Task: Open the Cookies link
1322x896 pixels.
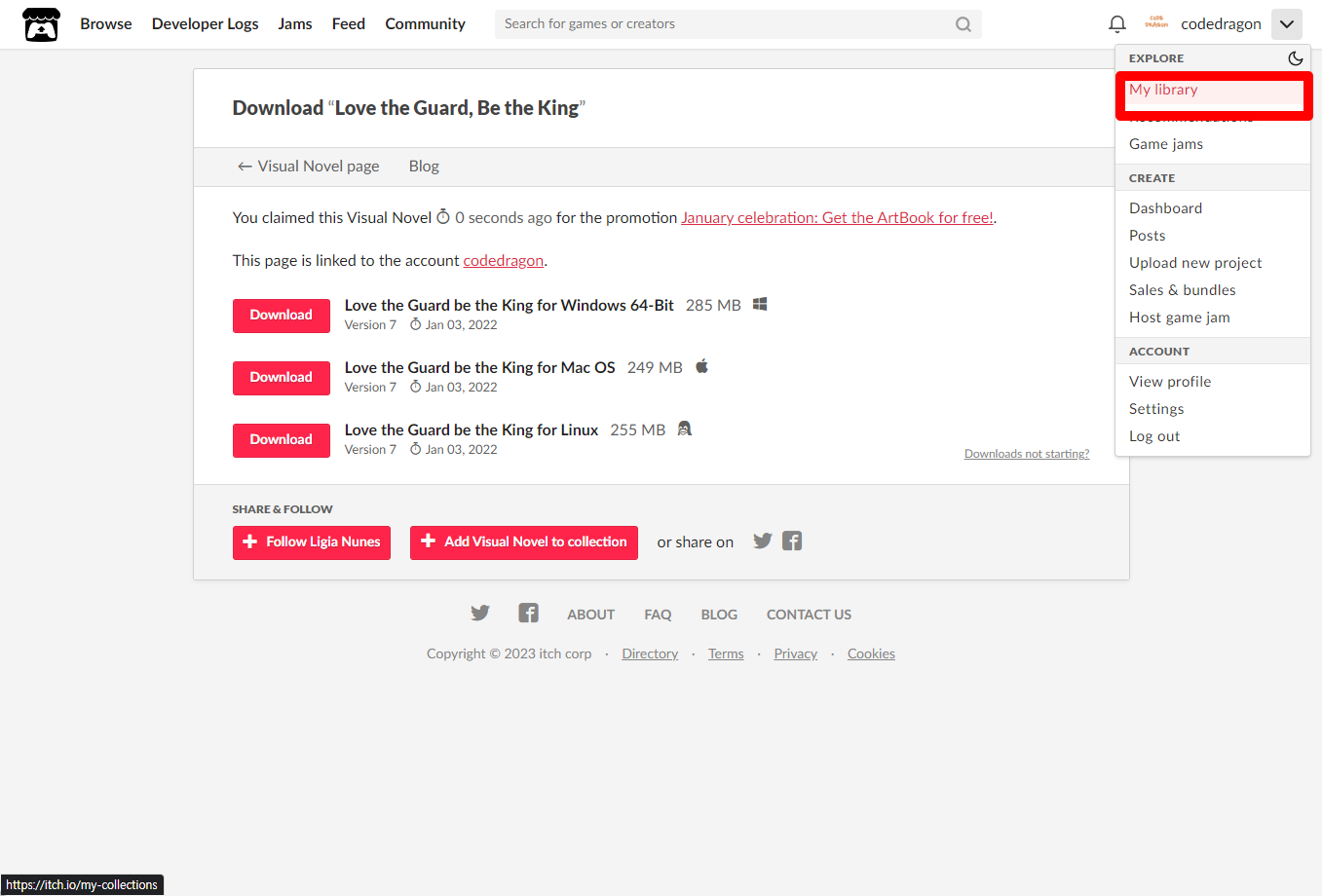Action: 871,654
